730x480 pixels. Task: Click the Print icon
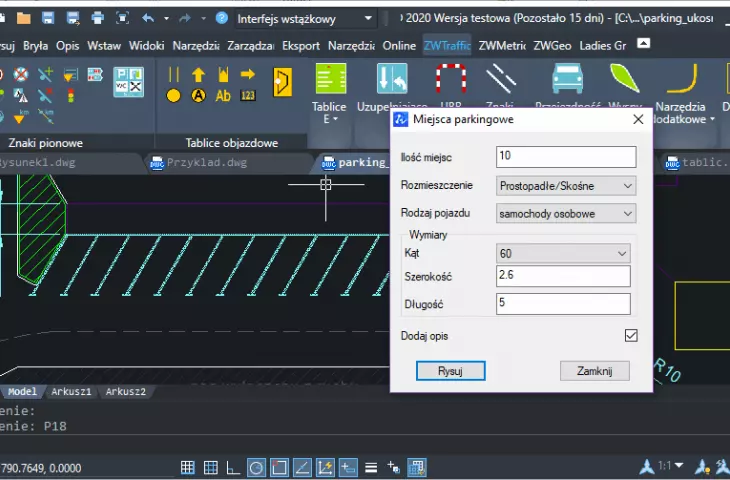click(x=98, y=19)
